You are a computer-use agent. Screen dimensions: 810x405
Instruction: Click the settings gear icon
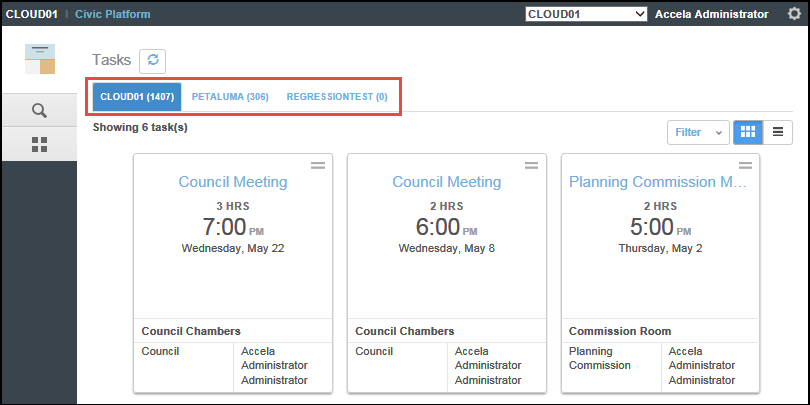pos(794,14)
